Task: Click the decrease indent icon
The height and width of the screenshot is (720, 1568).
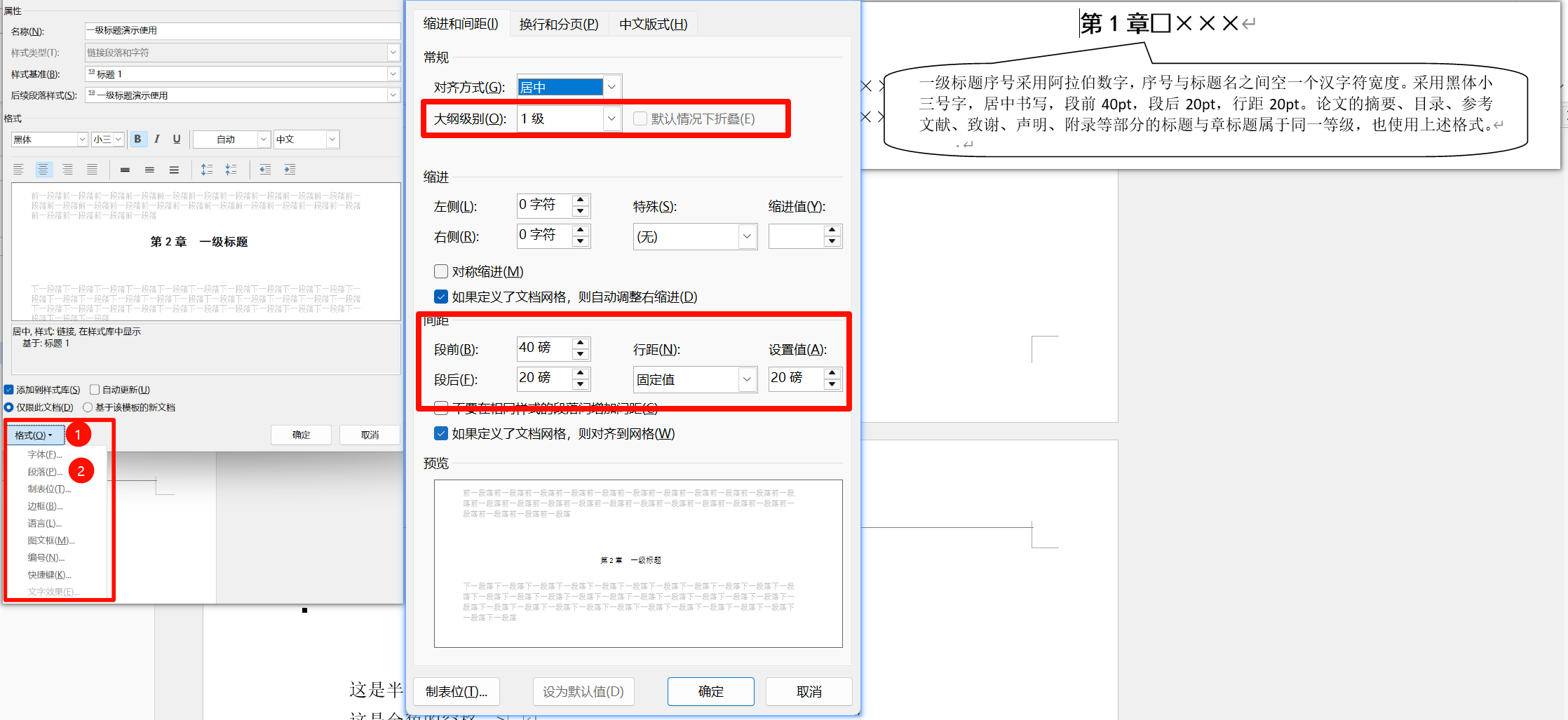Action: point(265,170)
